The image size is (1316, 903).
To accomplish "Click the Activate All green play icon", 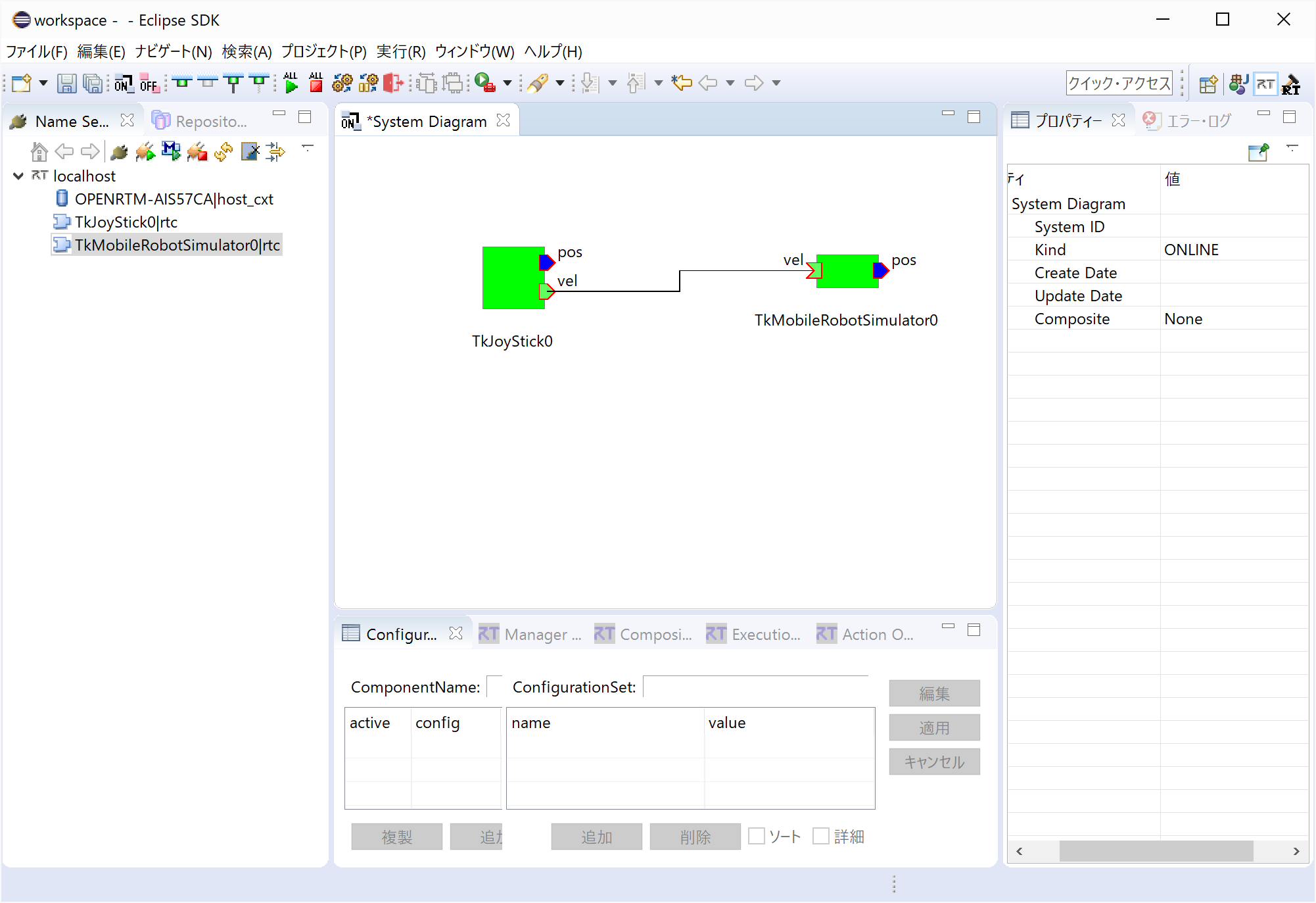I will click(291, 83).
